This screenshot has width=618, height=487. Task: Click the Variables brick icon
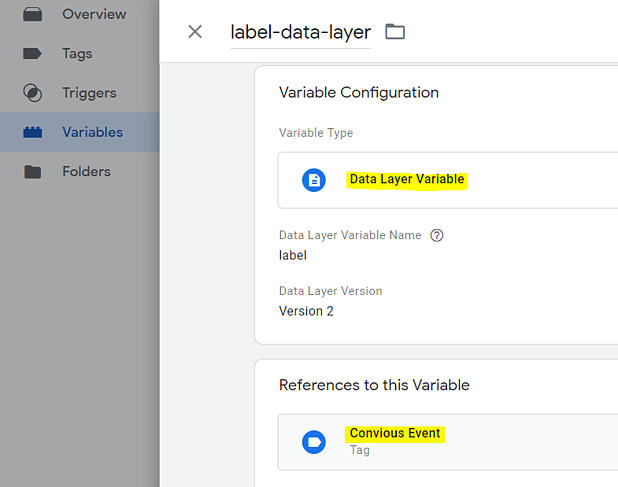click(x=33, y=132)
